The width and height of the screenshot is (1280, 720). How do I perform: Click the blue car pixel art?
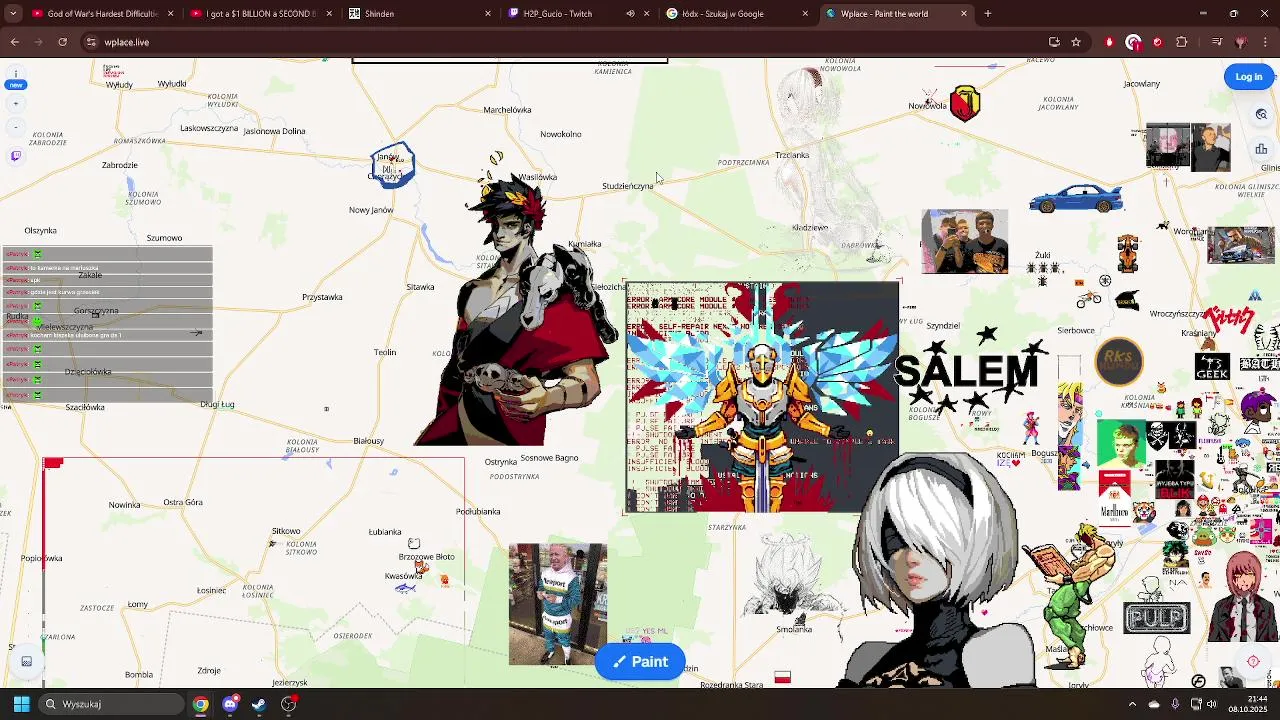1076,198
